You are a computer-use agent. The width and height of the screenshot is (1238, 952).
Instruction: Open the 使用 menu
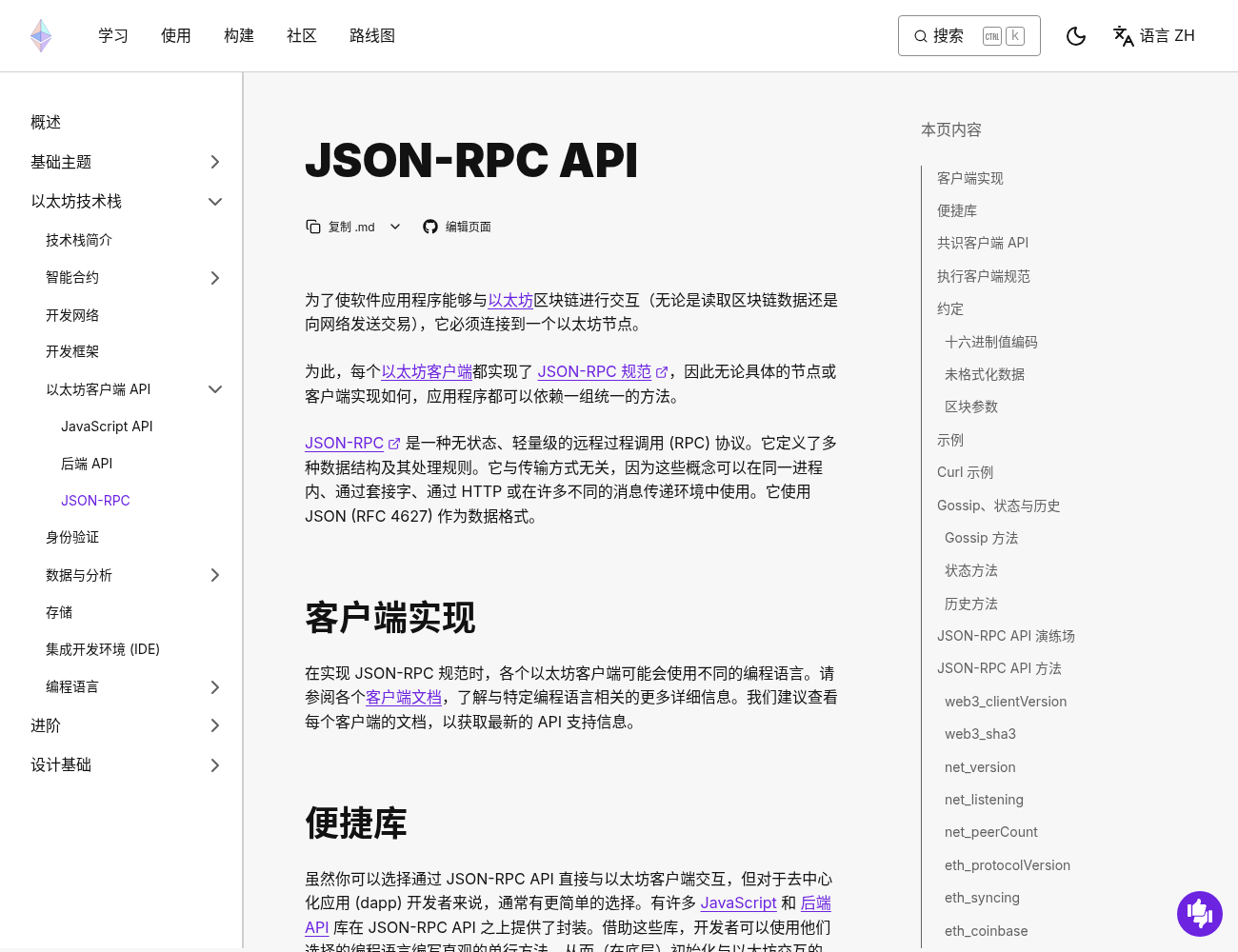(176, 36)
